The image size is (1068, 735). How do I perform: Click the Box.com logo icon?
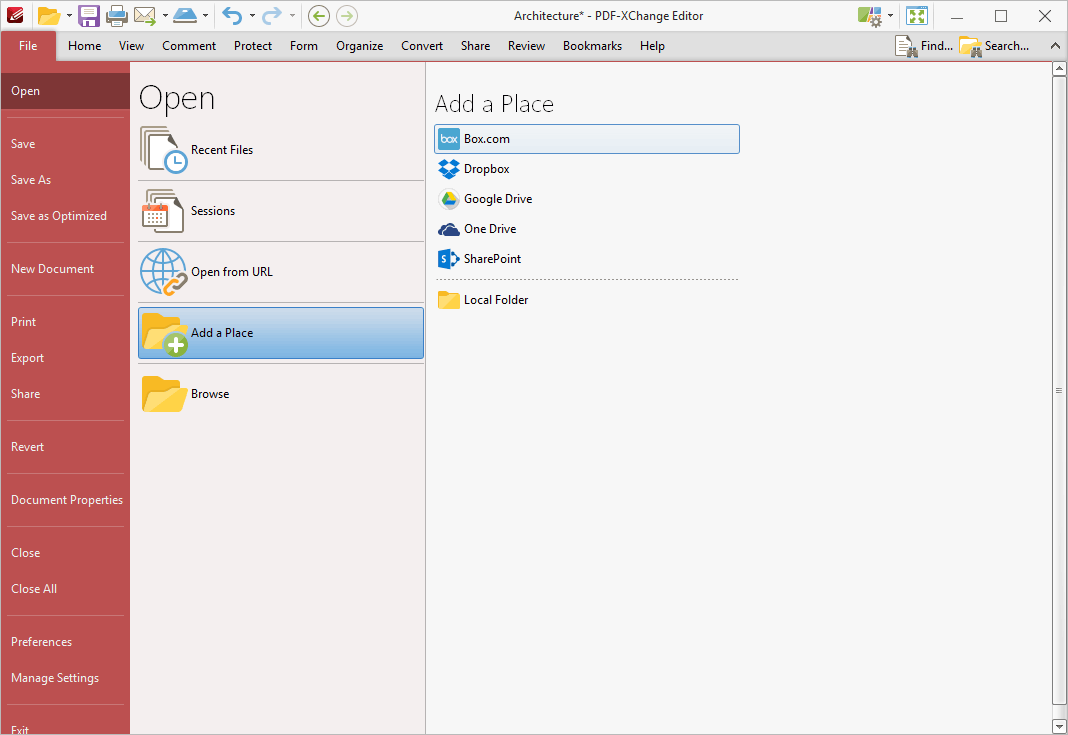pyautogui.click(x=449, y=139)
